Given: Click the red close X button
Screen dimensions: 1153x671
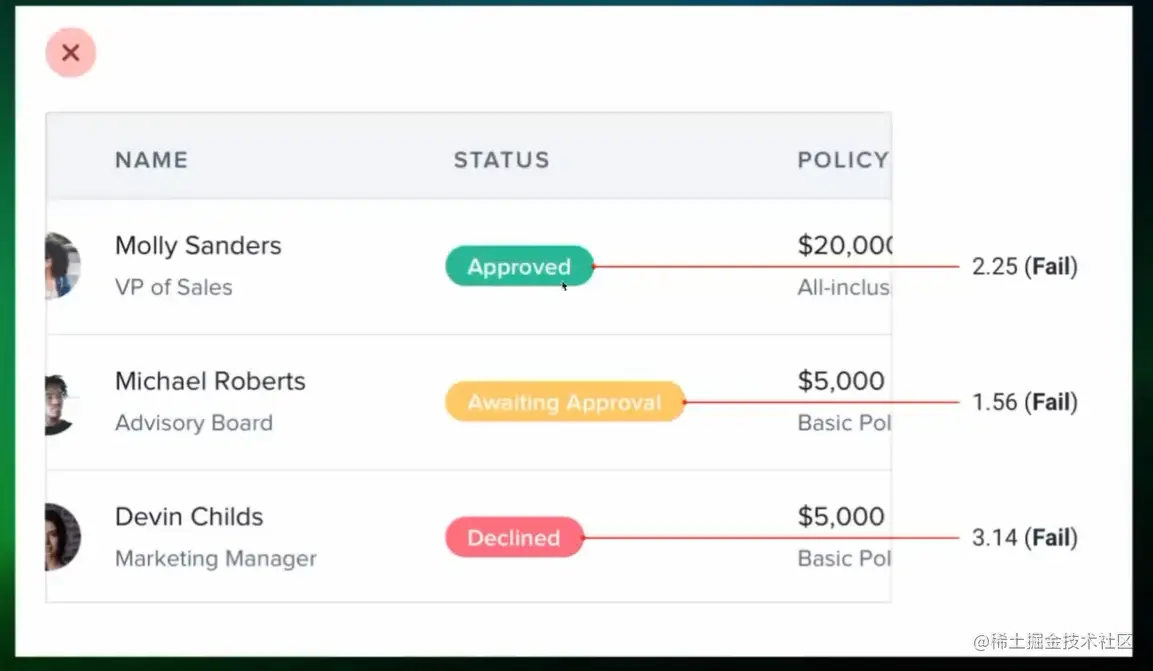Looking at the screenshot, I should click(x=70, y=53).
